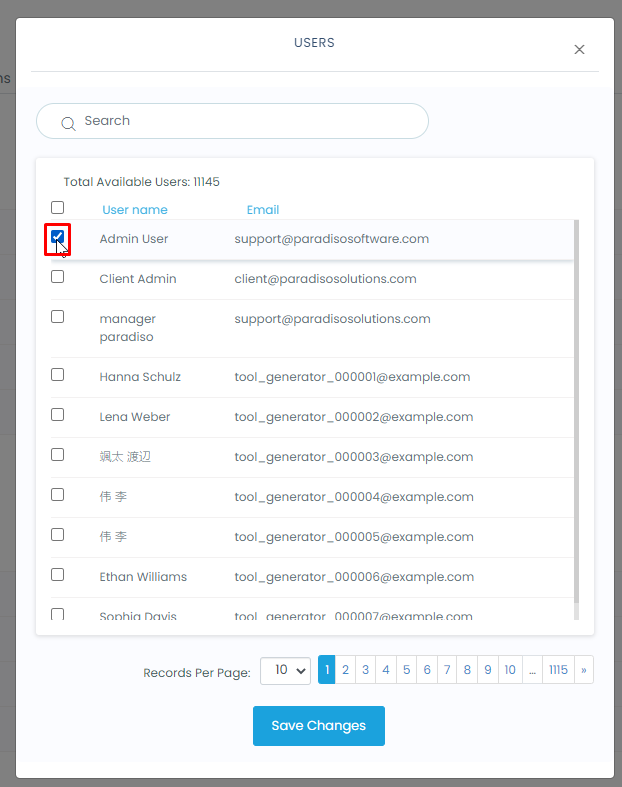Image resolution: width=622 pixels, height=787 pixels.
Task: Click the Save Changes button
Action: [x=318, y=726]
